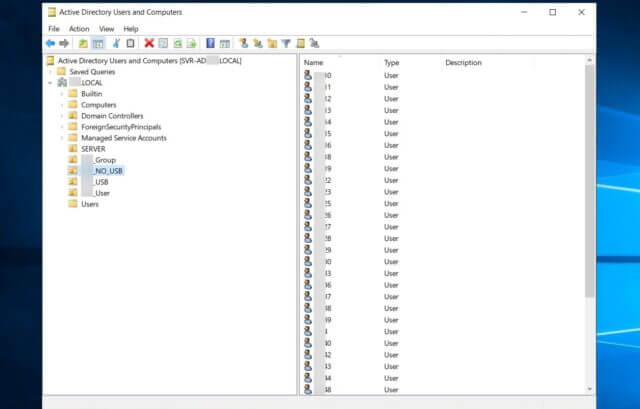
Task: Select the Builtin container
Action: coord(91,94)
